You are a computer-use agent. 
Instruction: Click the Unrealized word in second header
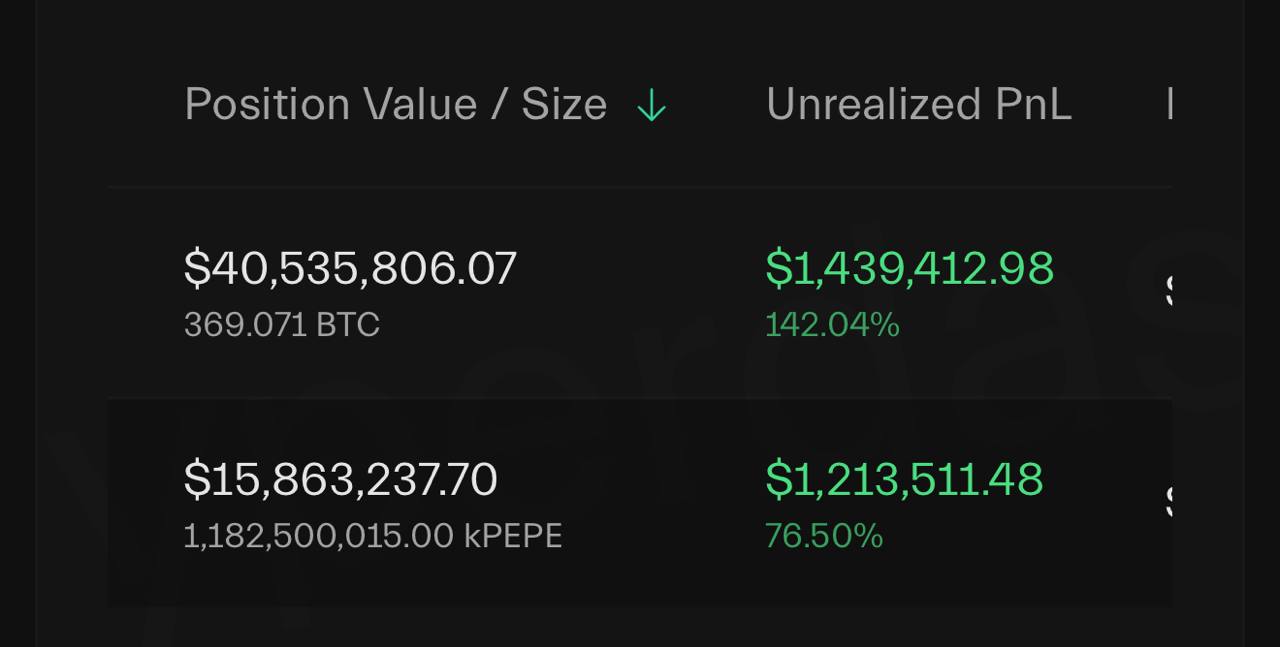(873, 104)
